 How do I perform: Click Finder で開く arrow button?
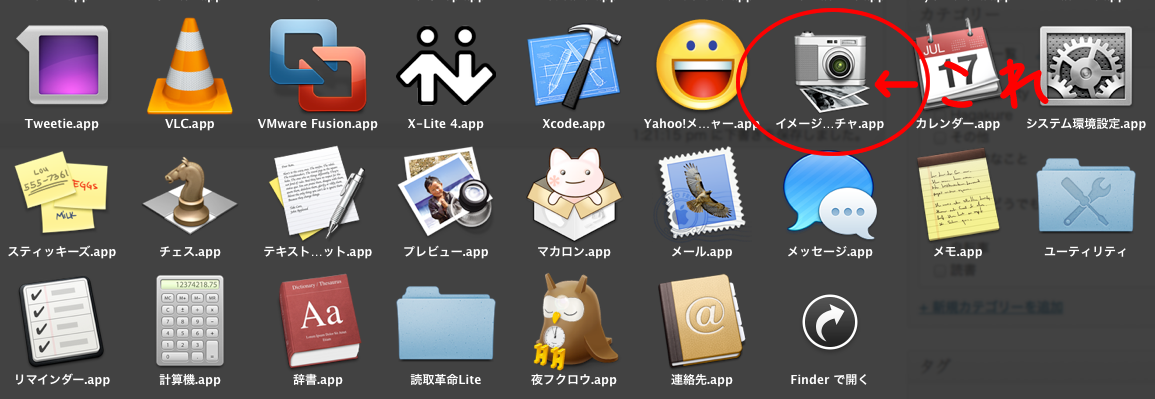coord(829,321)
